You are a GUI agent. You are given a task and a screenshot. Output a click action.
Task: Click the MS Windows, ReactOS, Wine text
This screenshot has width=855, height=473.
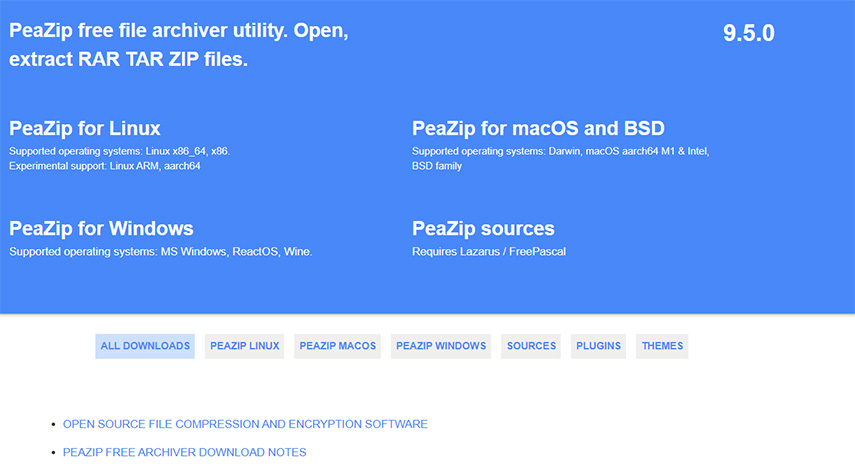click(160, 252)
